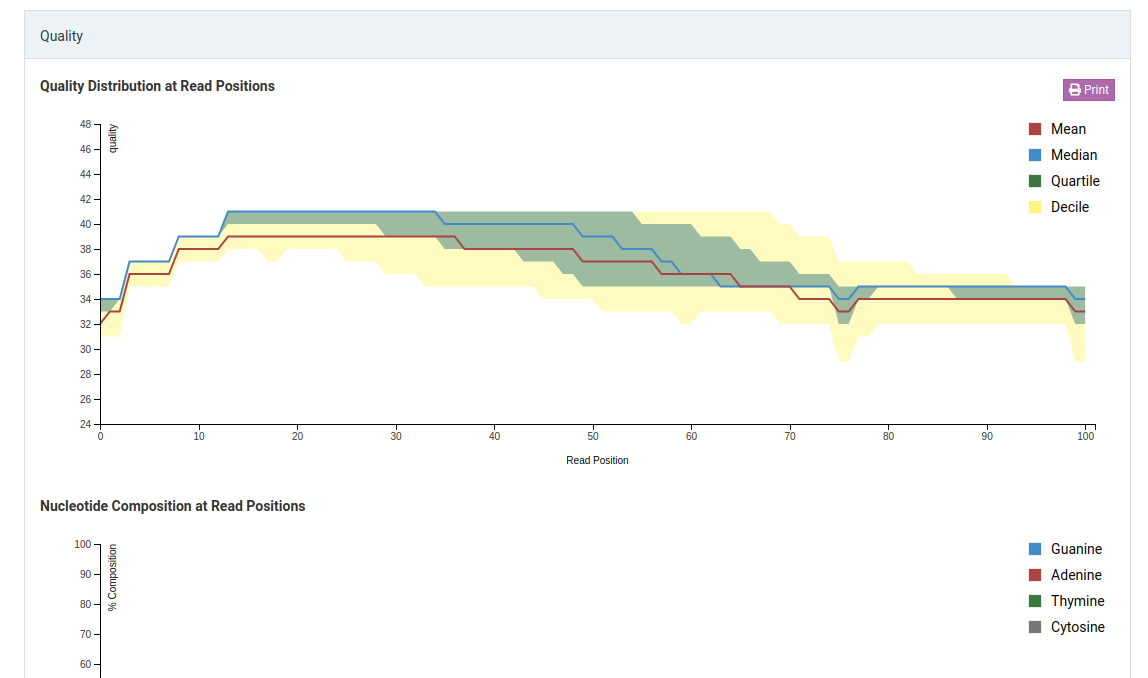This screenshot has width=1148, height=678.
Task: Click the blue Guanine legend swatch
Action: click(x=1033, y=548)
